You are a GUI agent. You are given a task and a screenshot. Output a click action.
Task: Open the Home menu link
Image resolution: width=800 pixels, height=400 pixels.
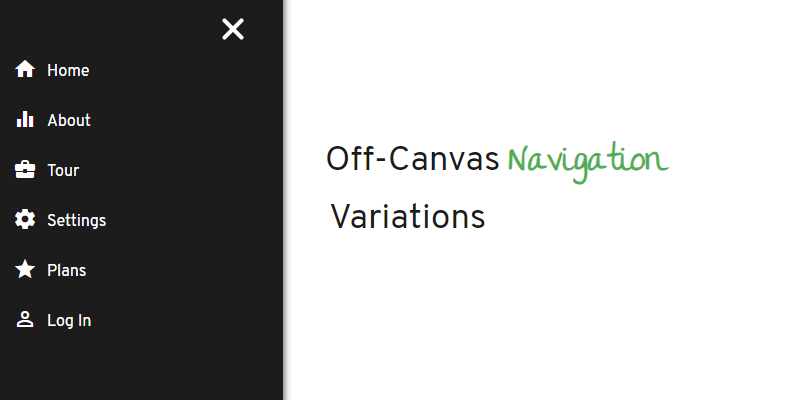tap(68, 70)
